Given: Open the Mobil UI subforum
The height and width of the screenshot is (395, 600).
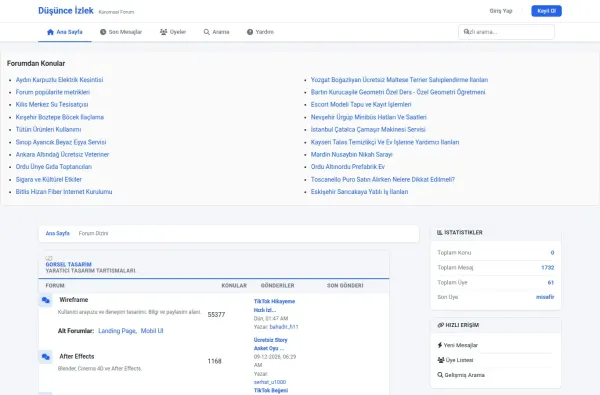Looking at the screenshot, I should [x=152, y=331].
